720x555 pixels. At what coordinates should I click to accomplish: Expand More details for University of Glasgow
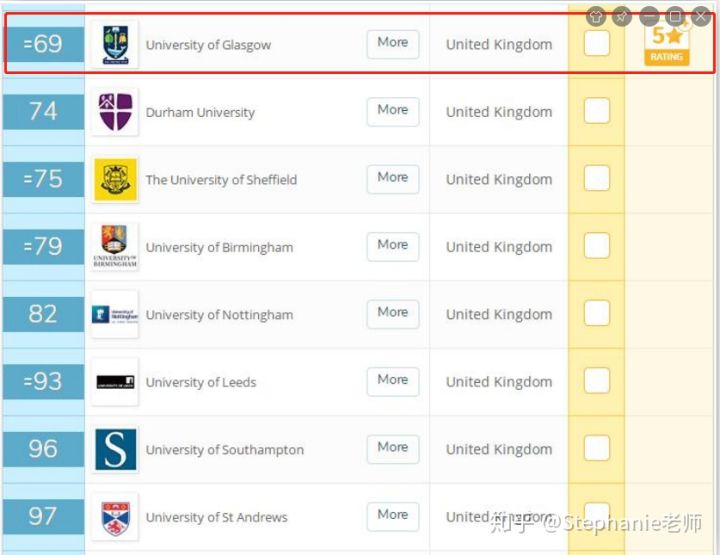click(x=393, y=44)
